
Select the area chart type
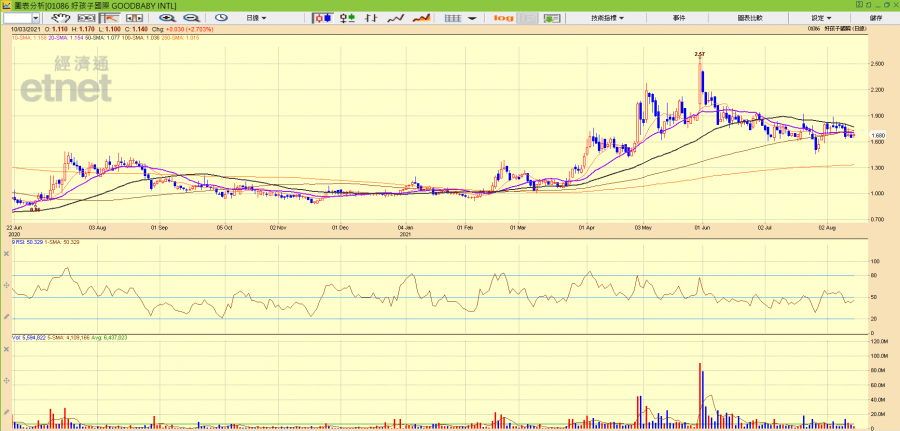(421, 18)
